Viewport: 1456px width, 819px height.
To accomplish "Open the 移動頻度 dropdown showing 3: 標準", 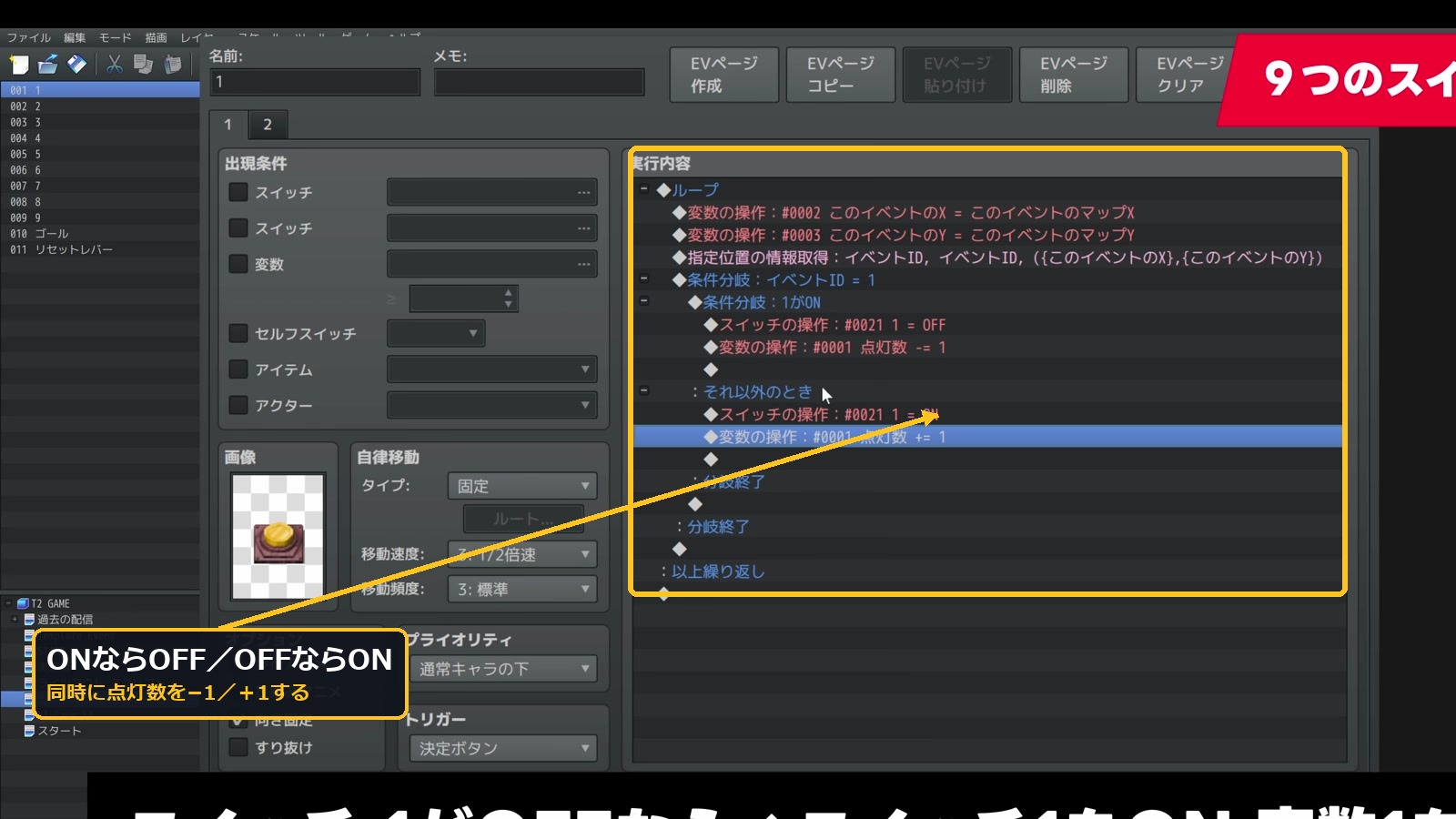I will (x=522, y=590).
